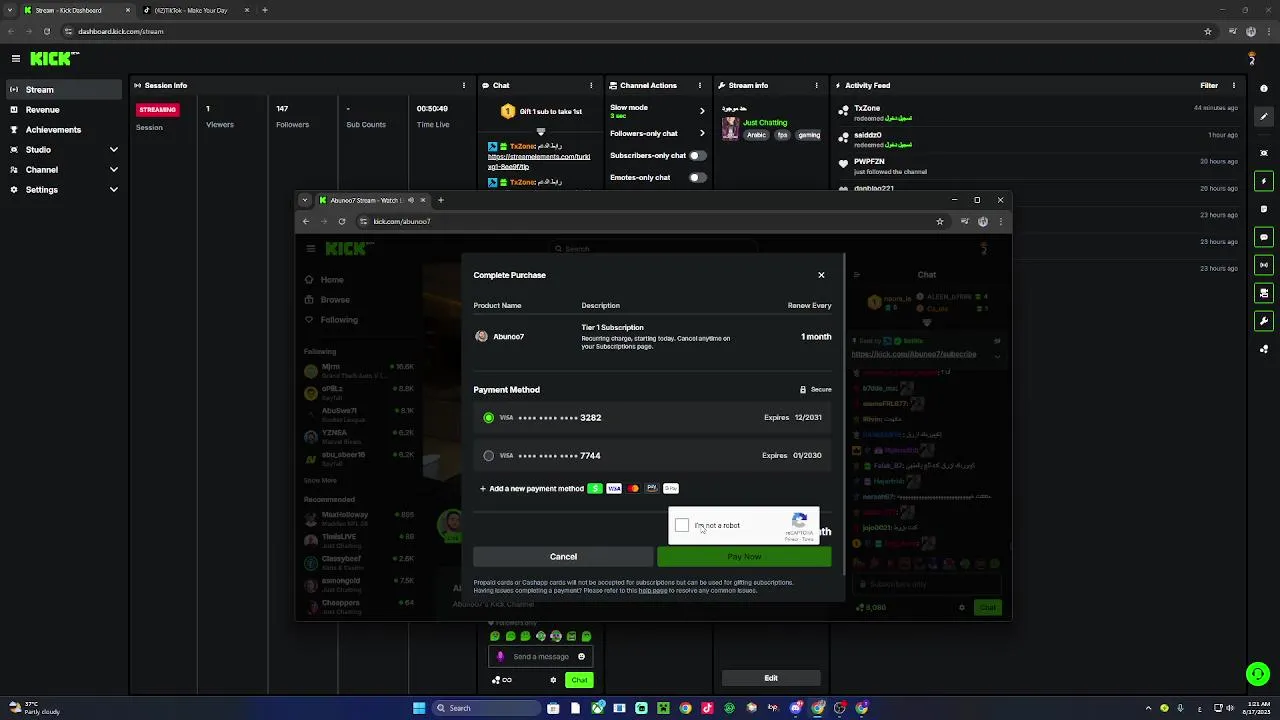
Task: Click the dashboard address bar URL
Action: click(121, 31)
